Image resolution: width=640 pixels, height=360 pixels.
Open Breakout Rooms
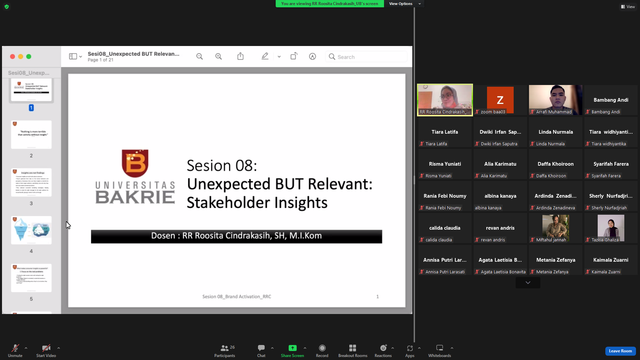point(353,350)
